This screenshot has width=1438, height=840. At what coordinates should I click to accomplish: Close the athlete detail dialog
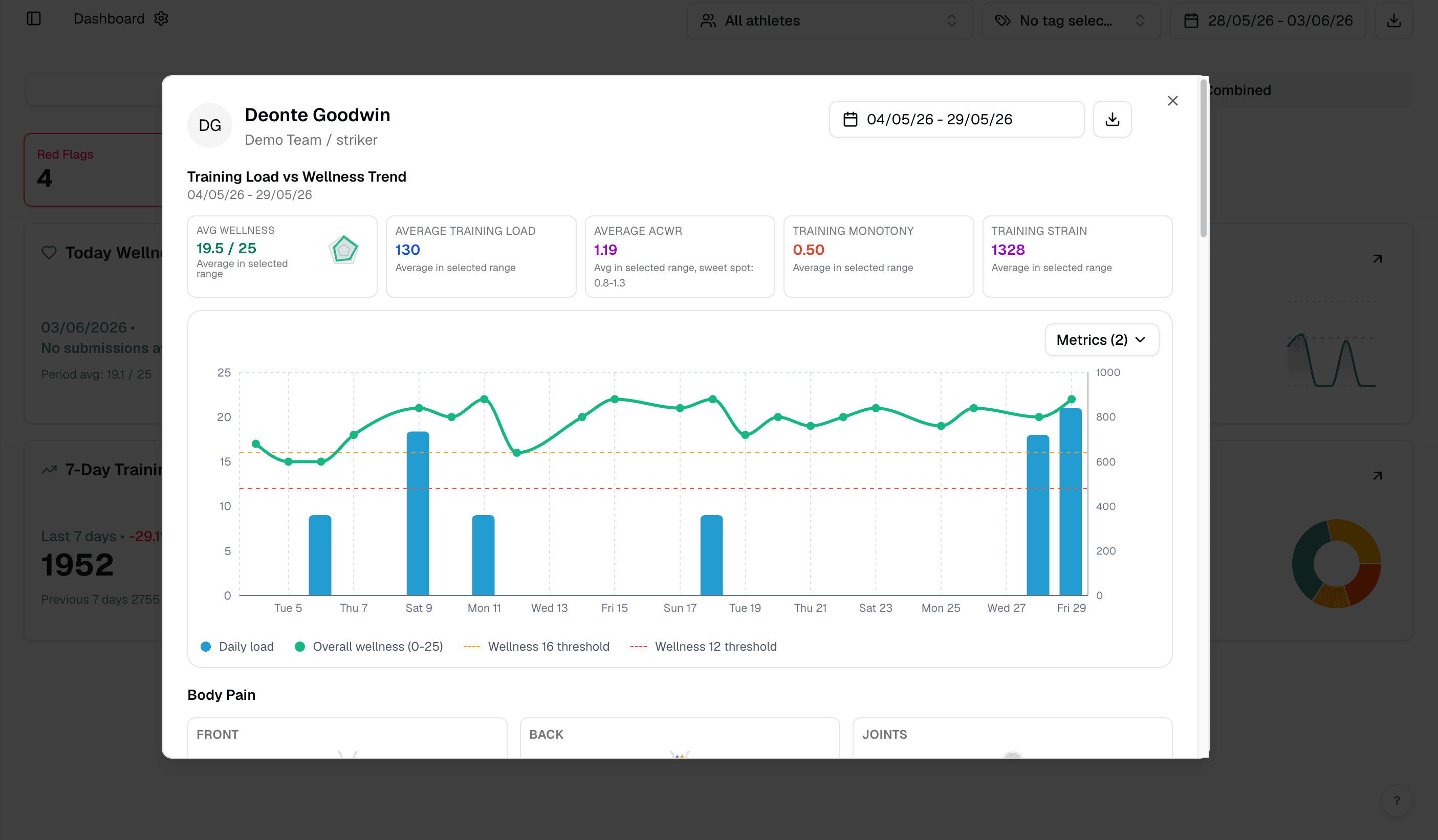coord(1172,101)
